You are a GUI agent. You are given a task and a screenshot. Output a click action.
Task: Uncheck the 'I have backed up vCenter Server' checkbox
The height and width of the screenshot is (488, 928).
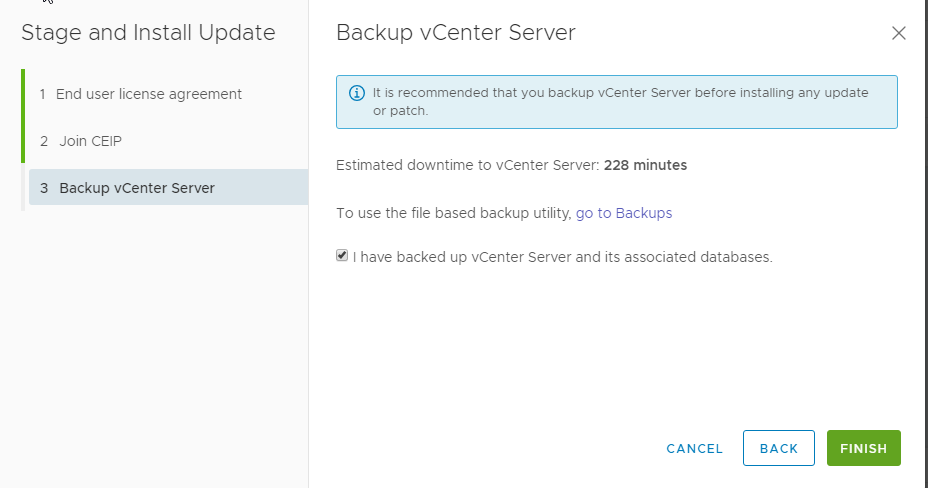pos(342,256)
